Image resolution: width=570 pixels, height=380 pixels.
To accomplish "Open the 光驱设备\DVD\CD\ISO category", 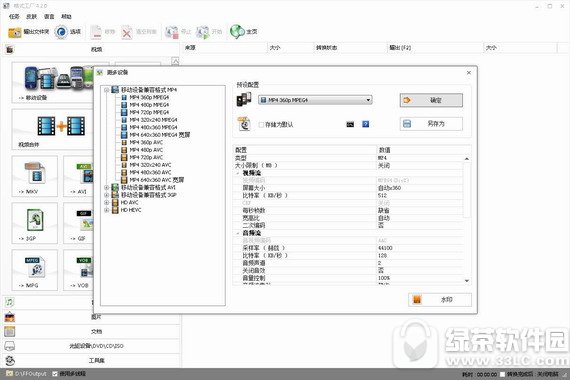I will click(92, 346).
